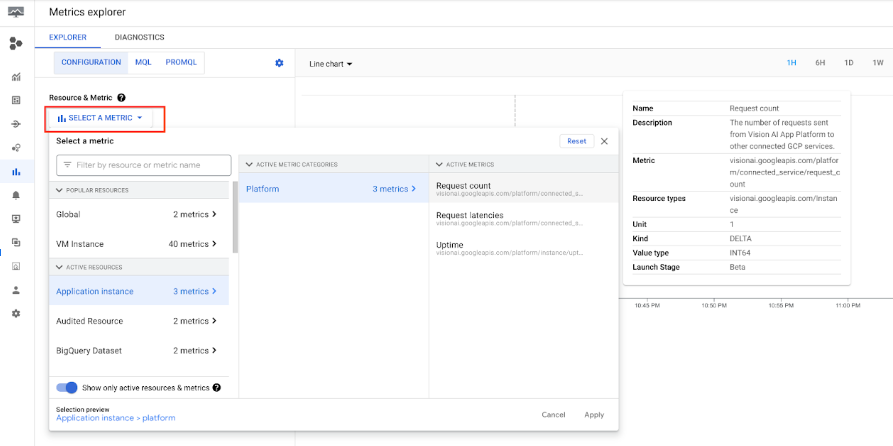Click the filter by resource or metric field

(x=144, y=165)
